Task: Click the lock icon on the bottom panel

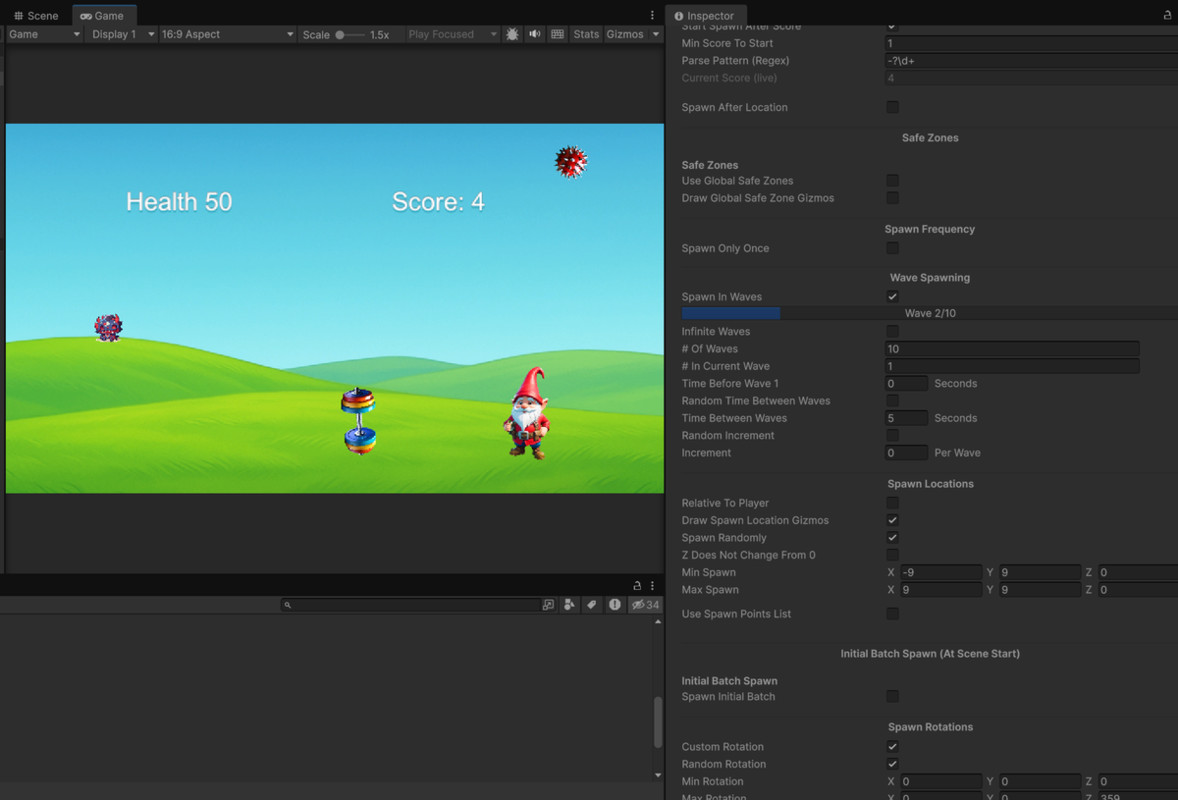Action: click(637, 586)
